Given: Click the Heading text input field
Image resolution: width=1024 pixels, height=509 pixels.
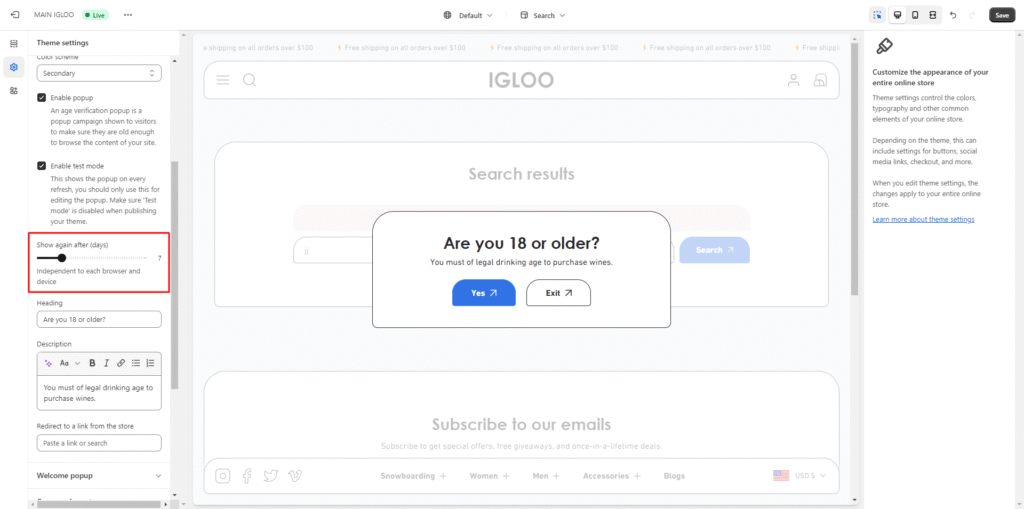Looking at the screenshot, I should click(x=99, y=319).
